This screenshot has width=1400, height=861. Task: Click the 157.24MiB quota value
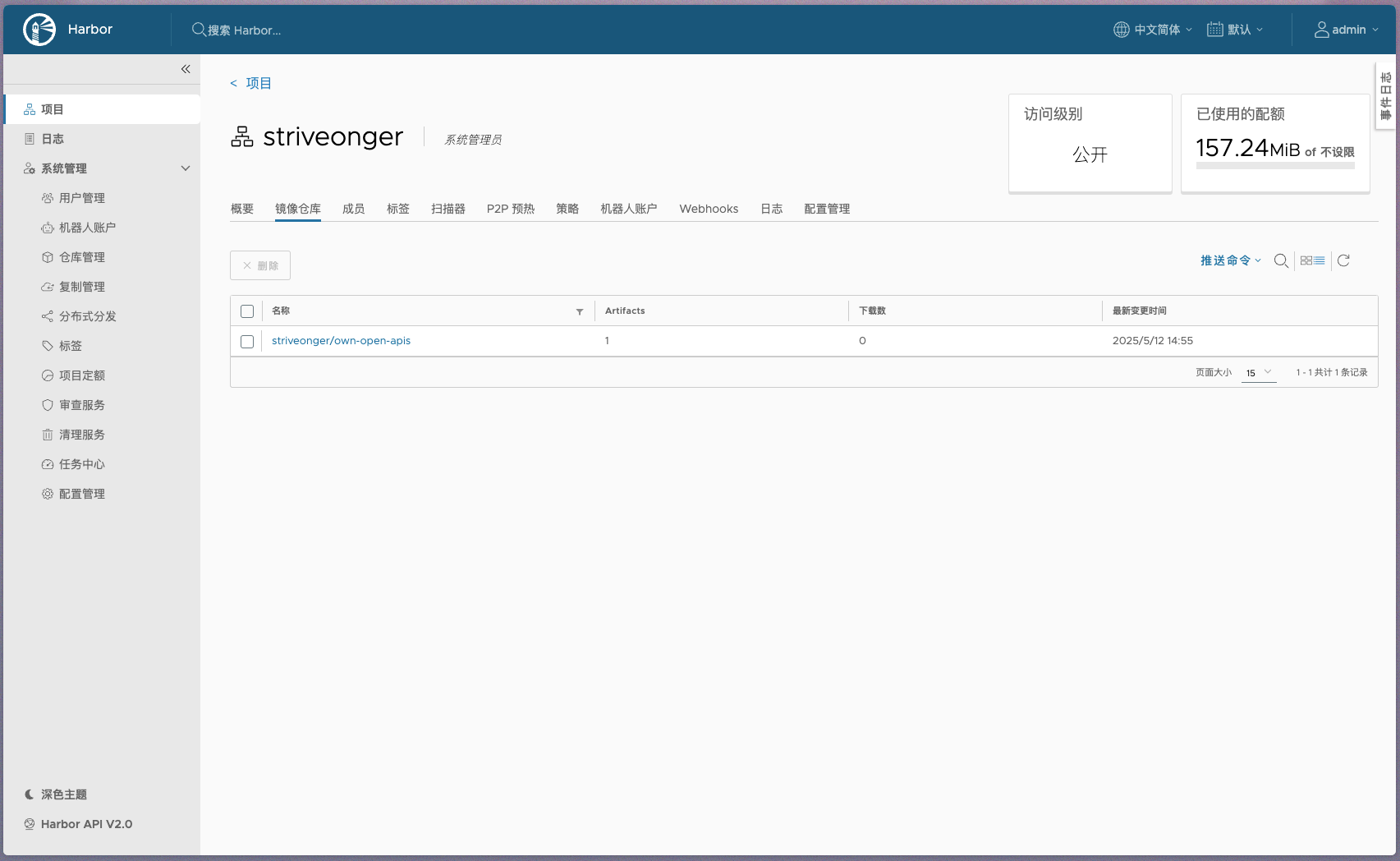pyautogui.click(x=1248, y=148)
